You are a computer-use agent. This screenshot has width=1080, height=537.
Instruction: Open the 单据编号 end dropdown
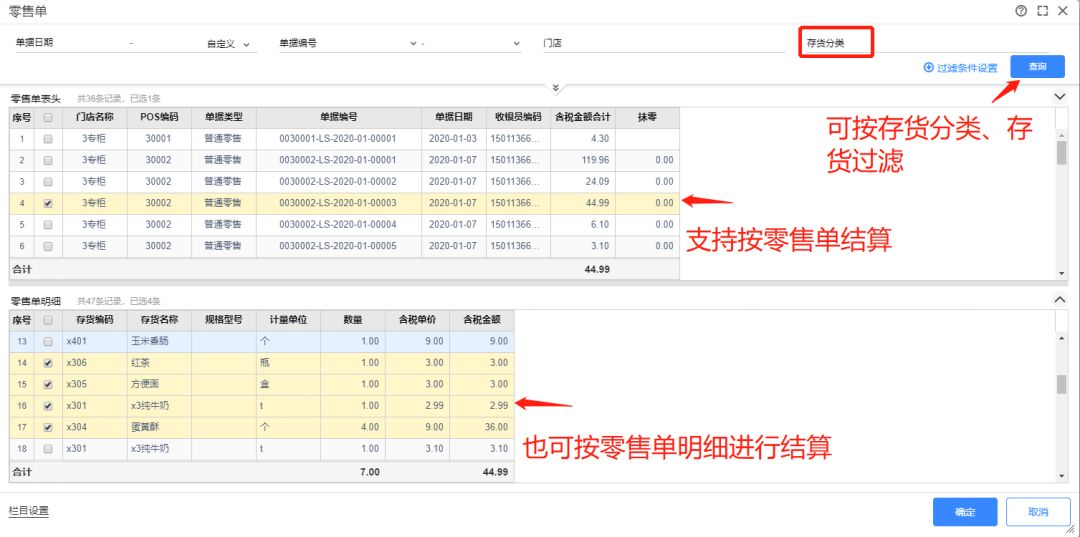[517, 43]
